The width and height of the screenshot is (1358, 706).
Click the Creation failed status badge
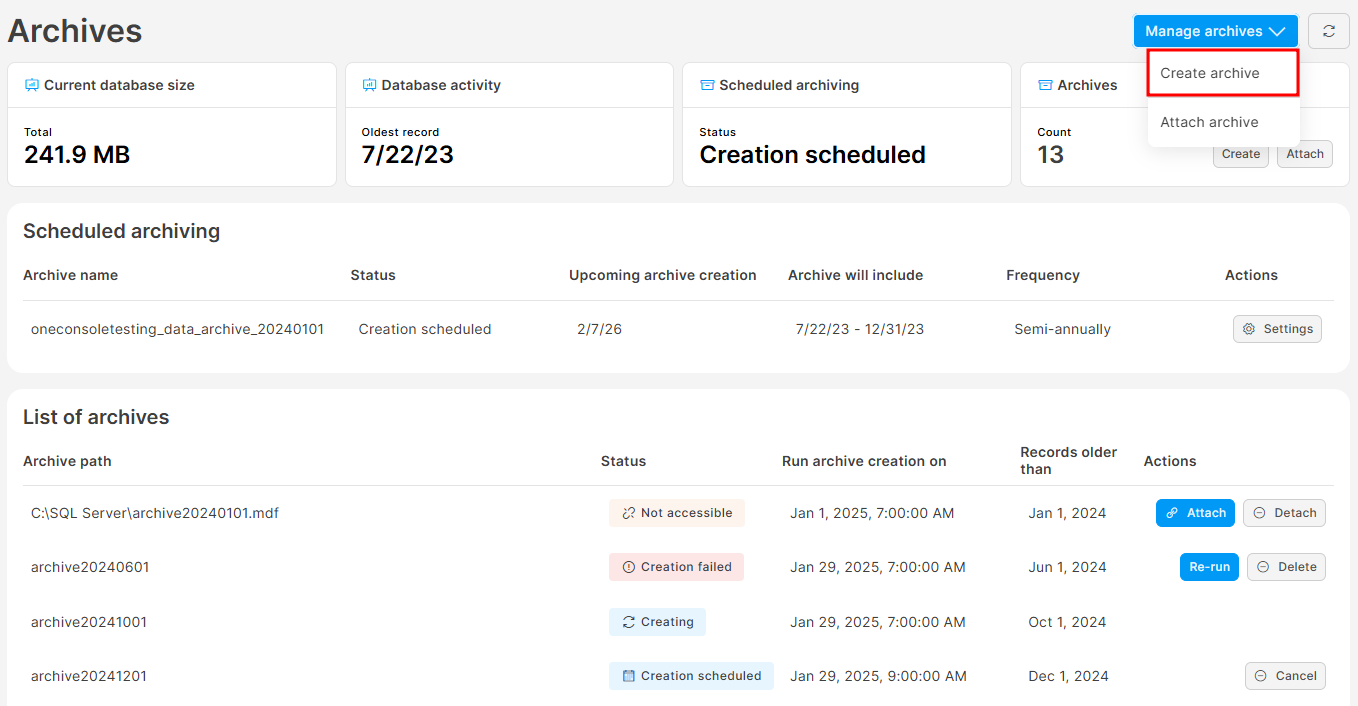(x=677, y=567)
